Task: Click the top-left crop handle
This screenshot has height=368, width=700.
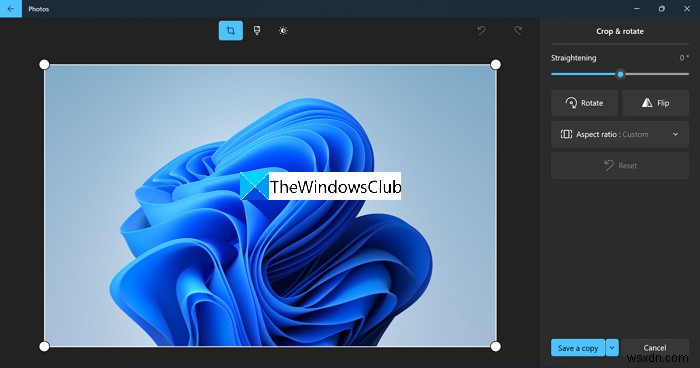Action: tap(44, 65)
